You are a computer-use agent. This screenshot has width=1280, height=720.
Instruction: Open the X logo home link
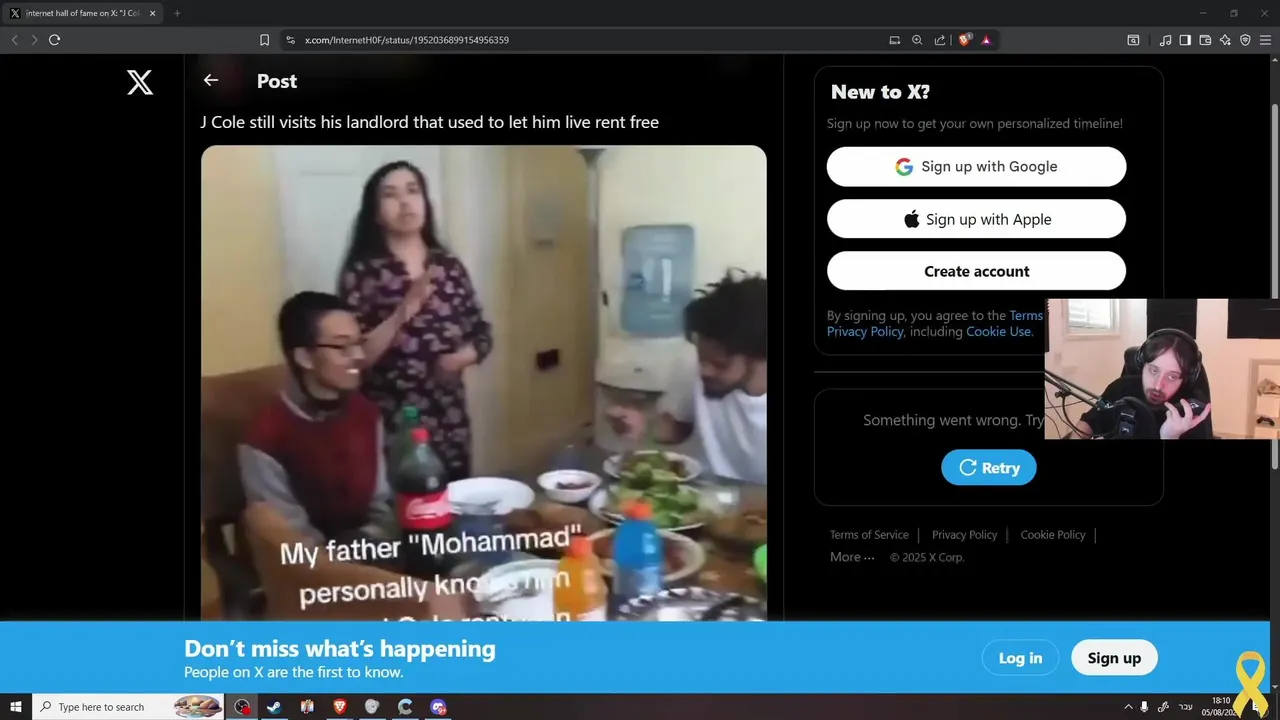[x=140, y=82]
